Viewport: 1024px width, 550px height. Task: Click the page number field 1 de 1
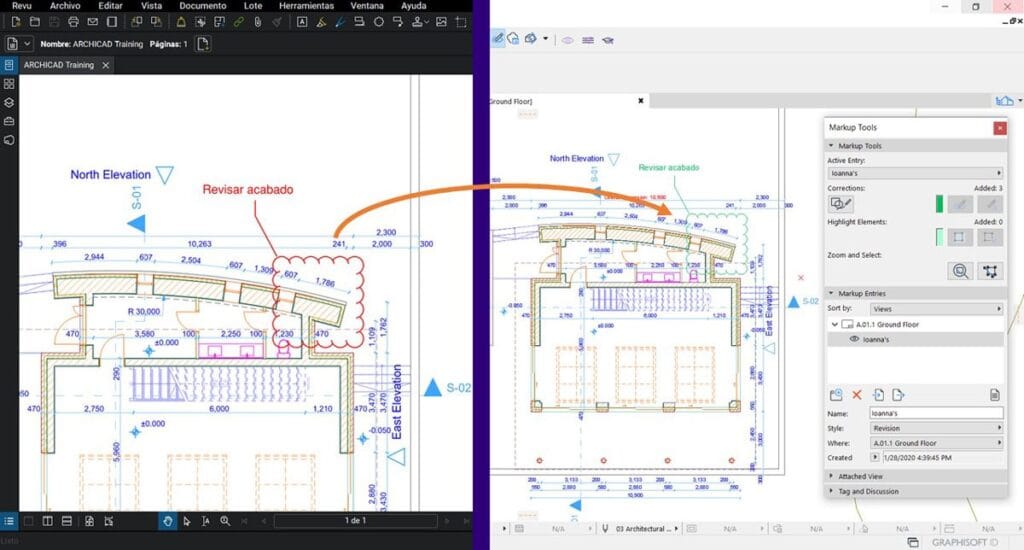click(355, 521)
